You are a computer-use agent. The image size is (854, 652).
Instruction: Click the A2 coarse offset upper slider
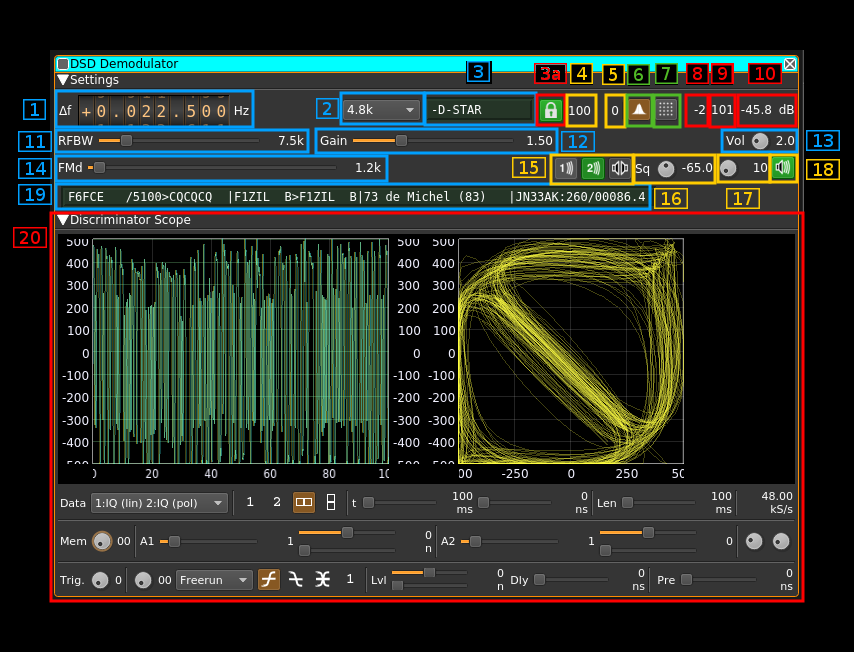tap(648, 533)
